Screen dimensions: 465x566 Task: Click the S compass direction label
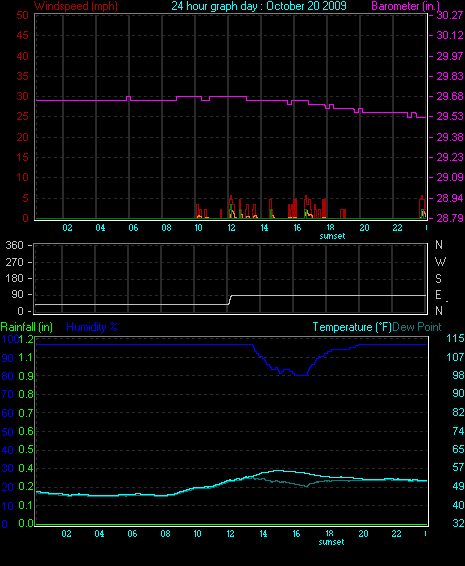pos(438,278)
